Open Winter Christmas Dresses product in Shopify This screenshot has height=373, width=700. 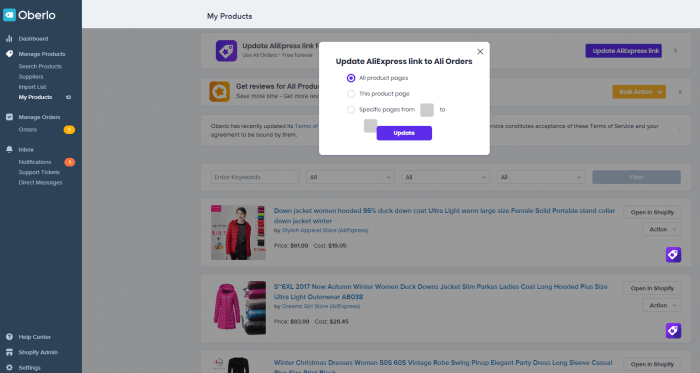pyautogui.click(x=652, y=364)
